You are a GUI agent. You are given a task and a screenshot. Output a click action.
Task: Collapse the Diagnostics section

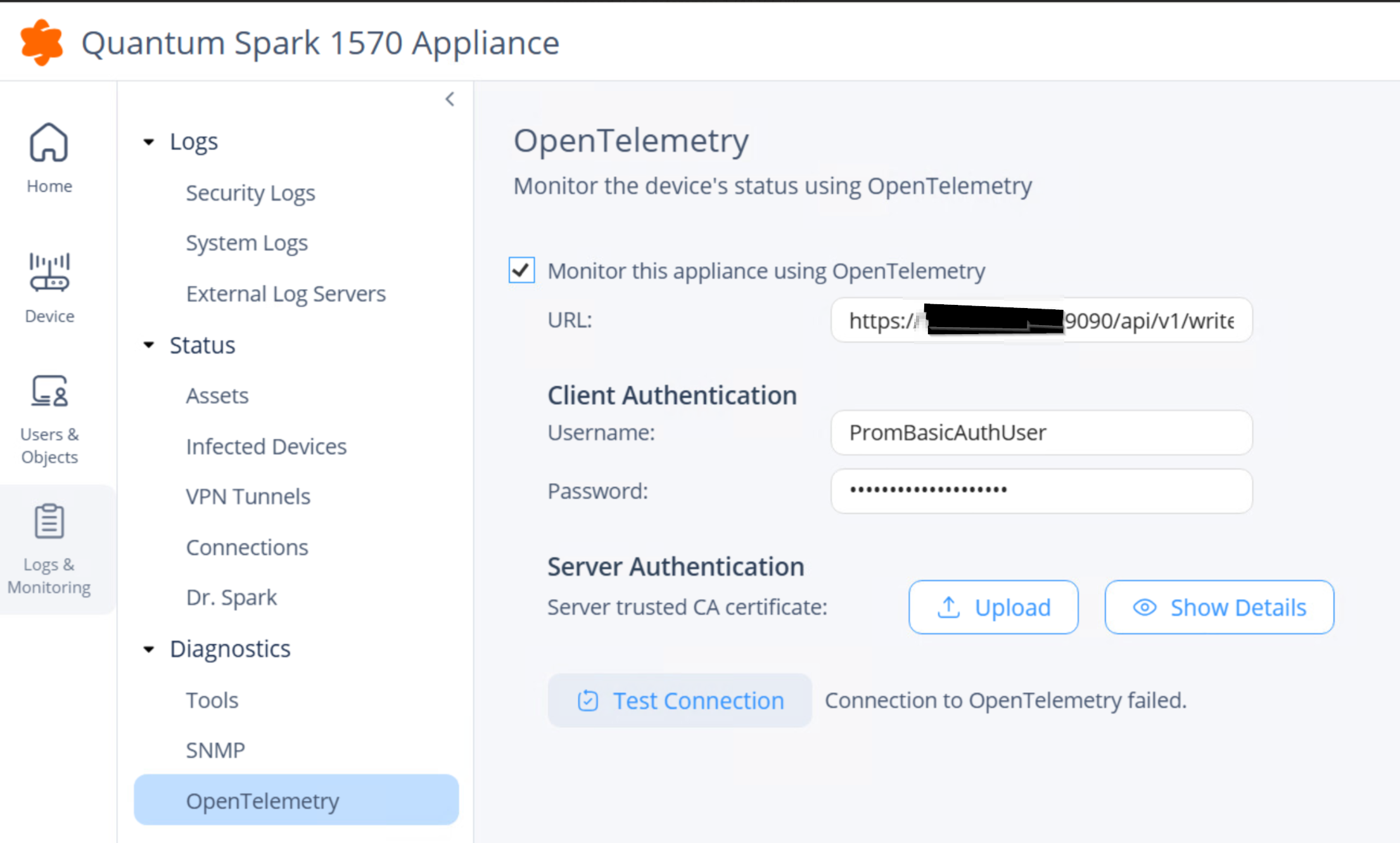point(149,650)
